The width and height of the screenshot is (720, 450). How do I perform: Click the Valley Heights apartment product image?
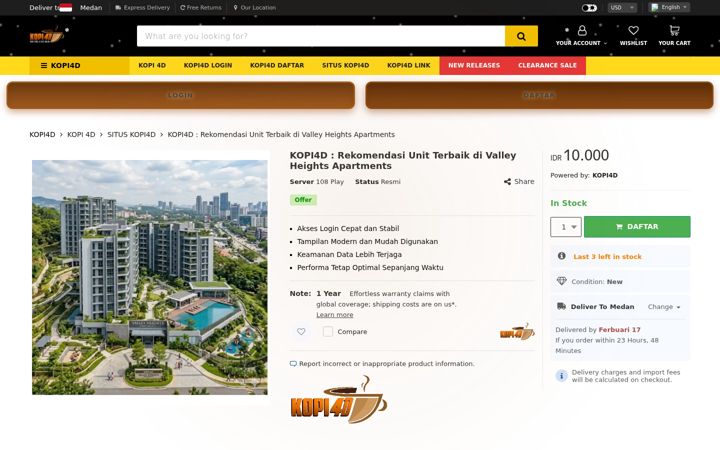point(150,277)
